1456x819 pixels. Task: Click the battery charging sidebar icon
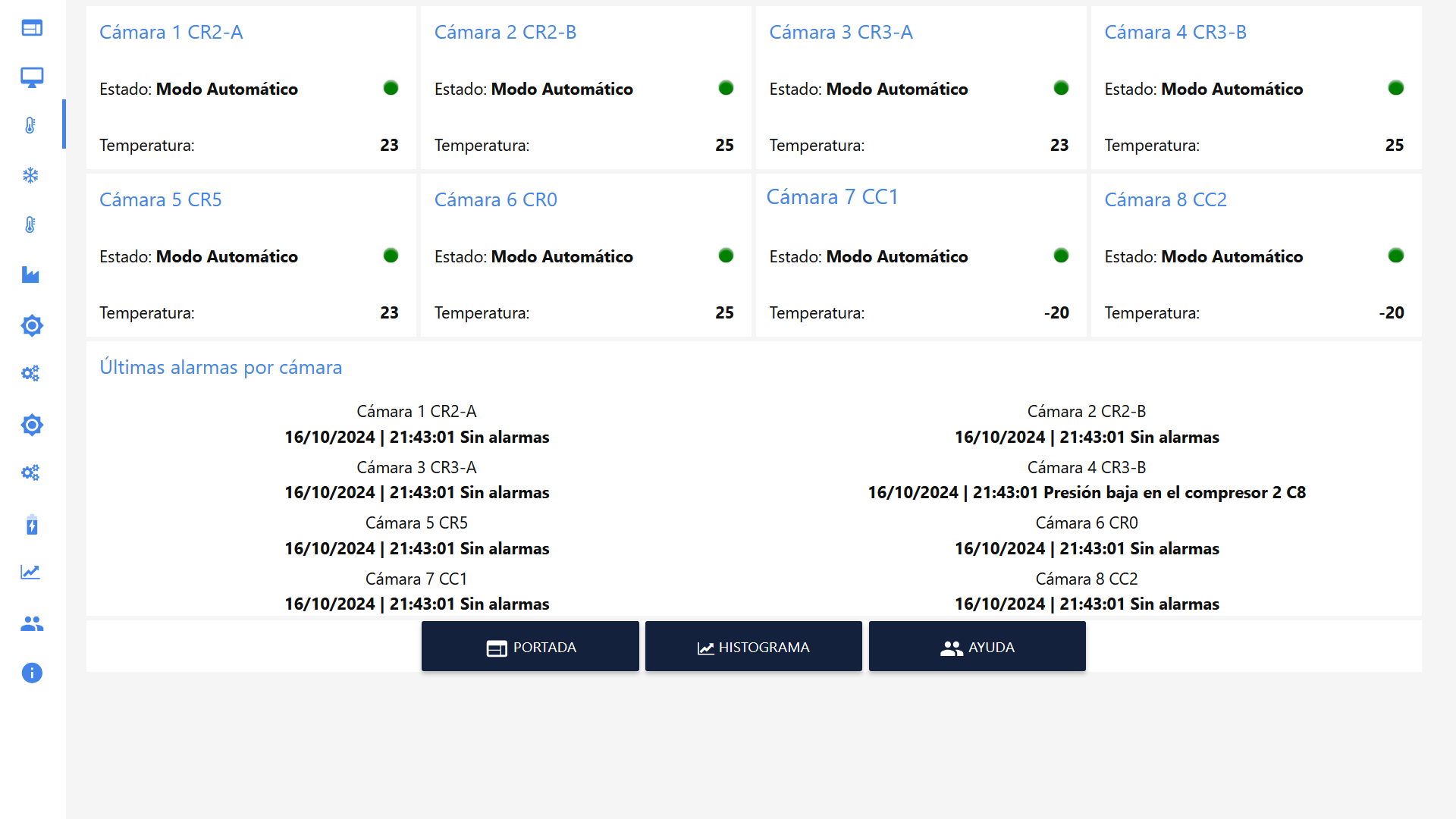pyautogui.click(x=32, y=525)
